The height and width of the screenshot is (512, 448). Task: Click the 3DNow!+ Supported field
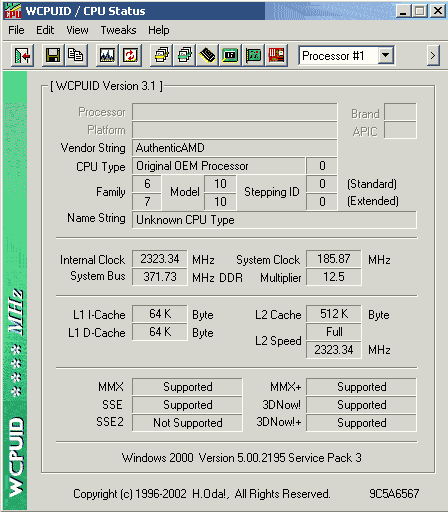click(x=361, y=423)
